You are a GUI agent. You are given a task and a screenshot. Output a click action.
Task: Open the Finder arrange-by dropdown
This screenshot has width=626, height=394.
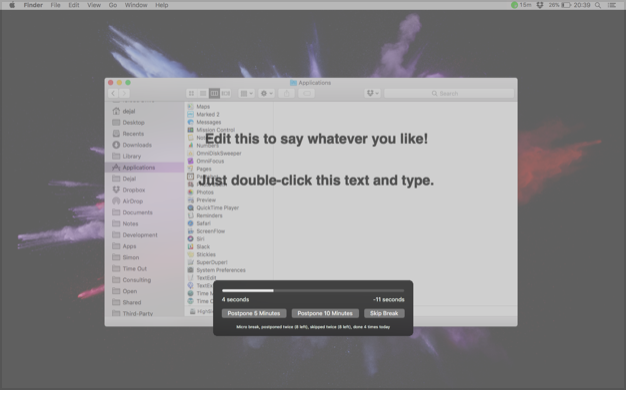(x=246, y=93)
